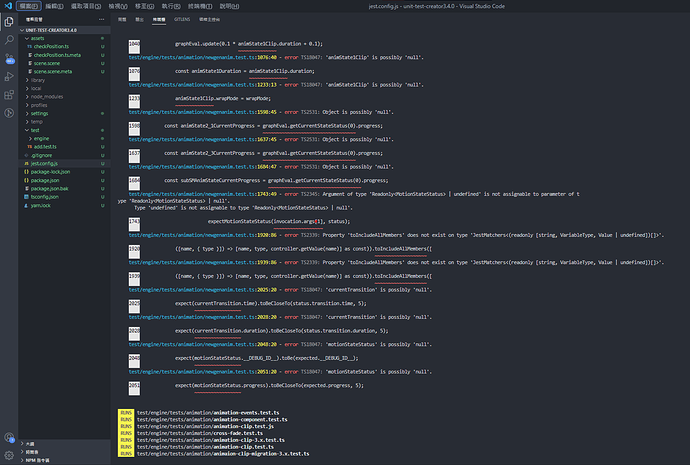
Task: Switch to the GITLENS panel tab
Action: click(x=182, y=19)
